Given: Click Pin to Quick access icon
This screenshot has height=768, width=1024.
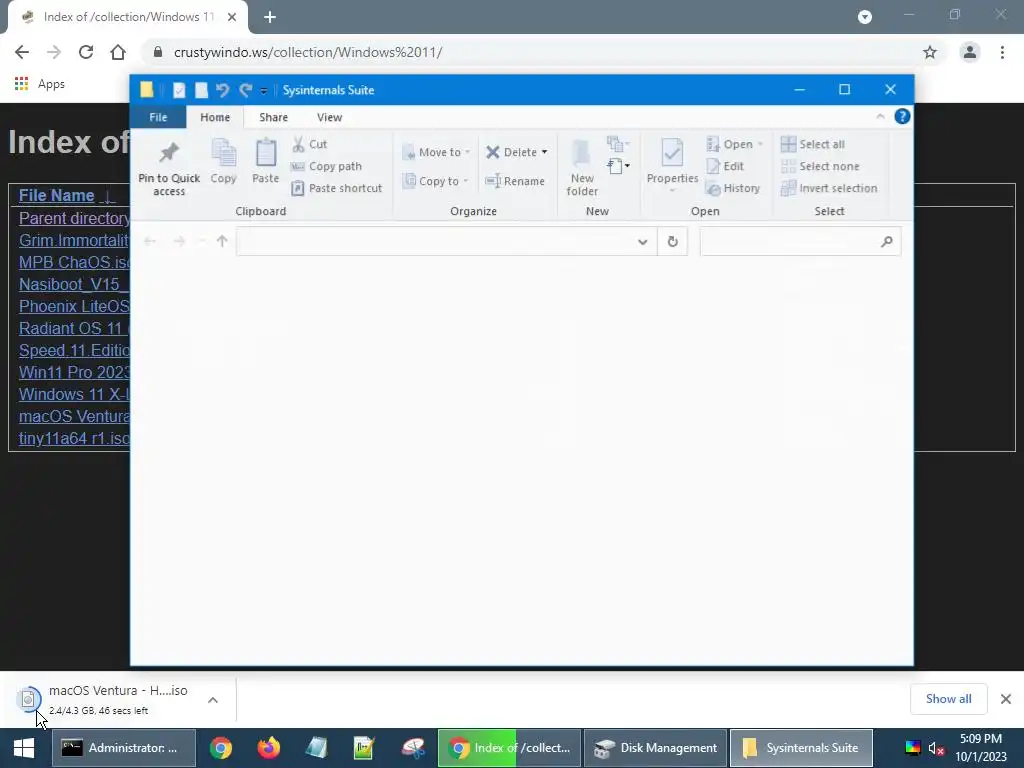Looking at the screenshot, I should [168, 167].
